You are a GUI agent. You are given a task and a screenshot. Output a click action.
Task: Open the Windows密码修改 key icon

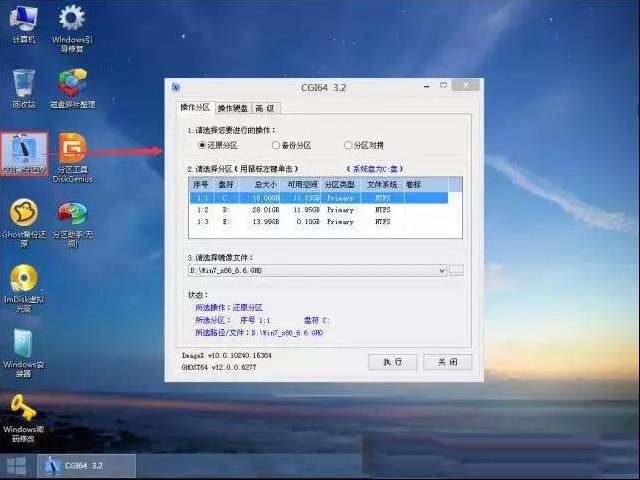24,419
